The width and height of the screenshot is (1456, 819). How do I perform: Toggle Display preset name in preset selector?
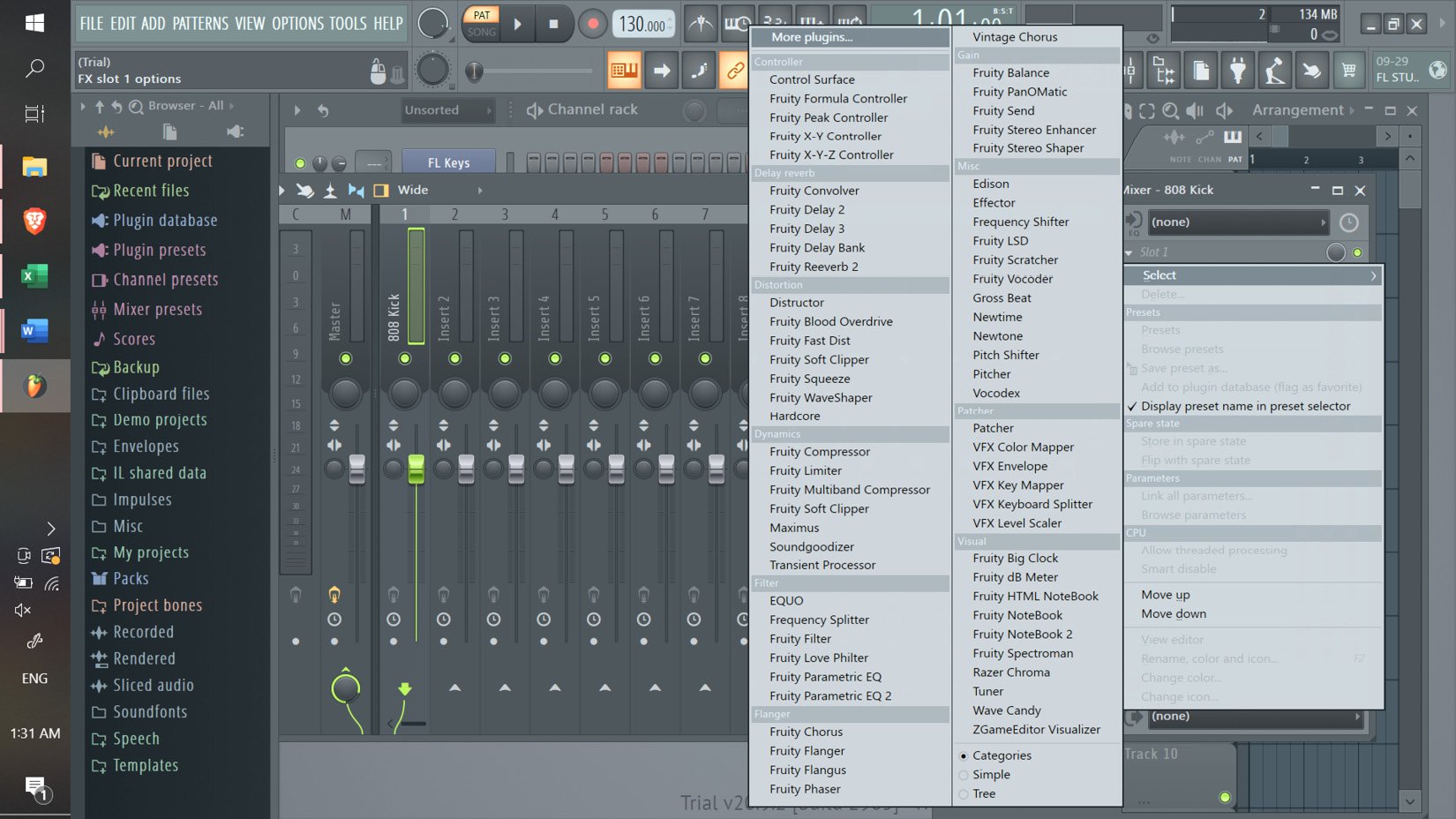click(1245, 406)
